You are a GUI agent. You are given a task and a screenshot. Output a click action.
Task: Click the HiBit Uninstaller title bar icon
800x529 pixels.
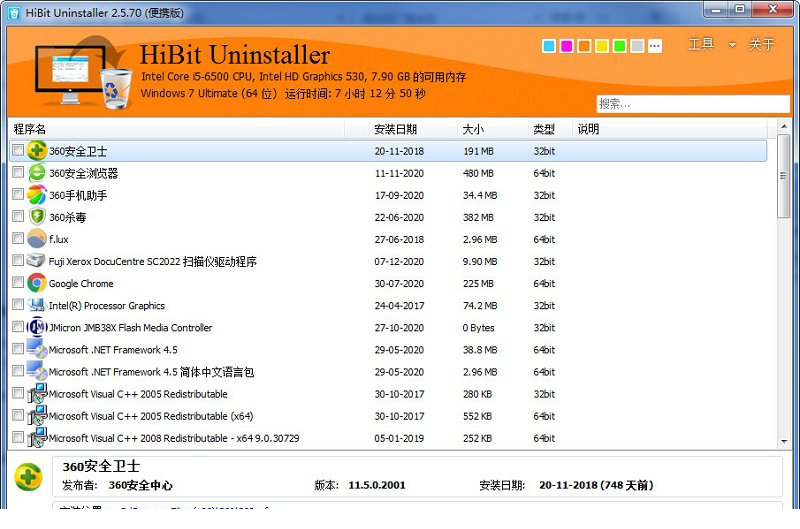(x=15, y=12)
